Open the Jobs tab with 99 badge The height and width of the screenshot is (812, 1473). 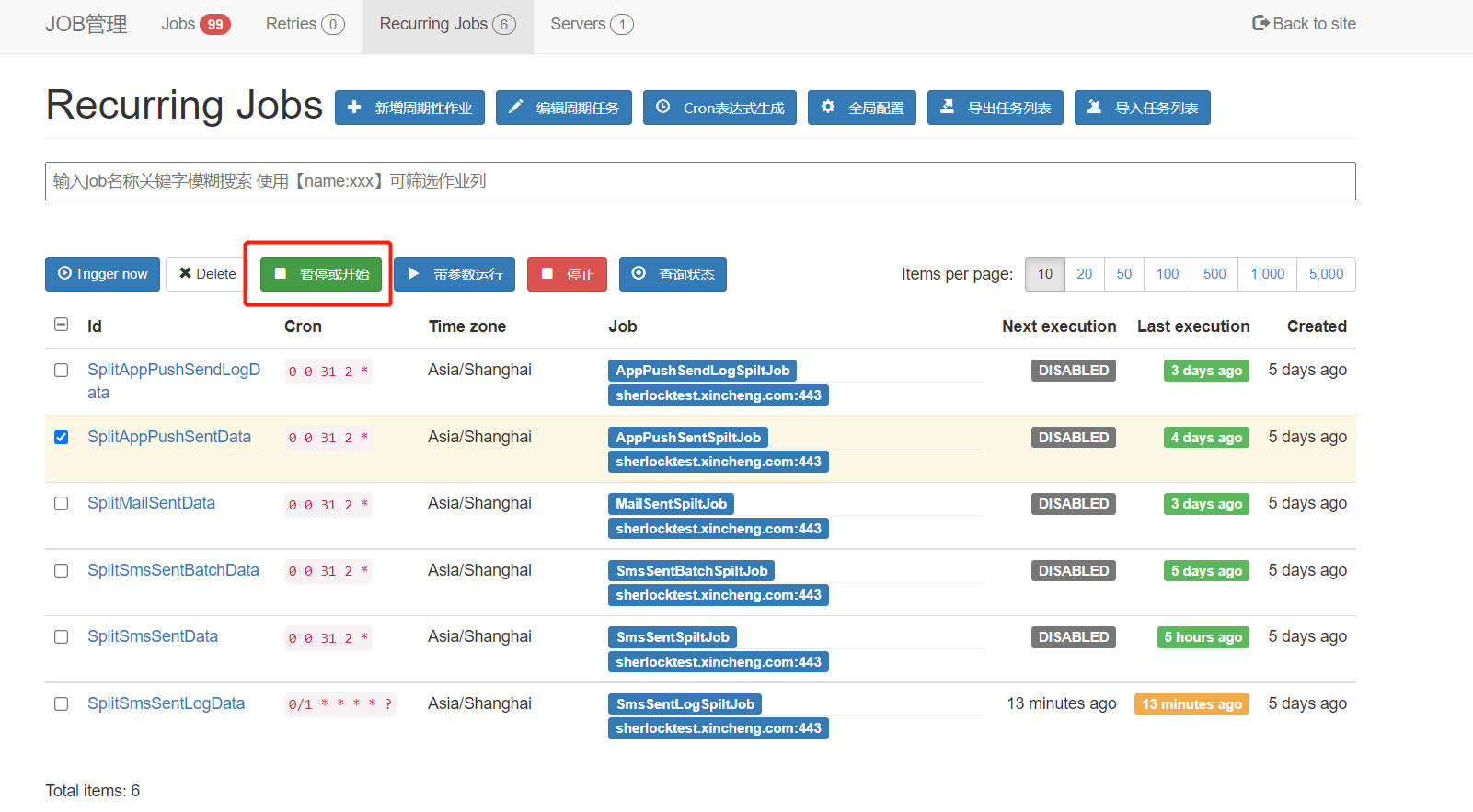[195, 25]
